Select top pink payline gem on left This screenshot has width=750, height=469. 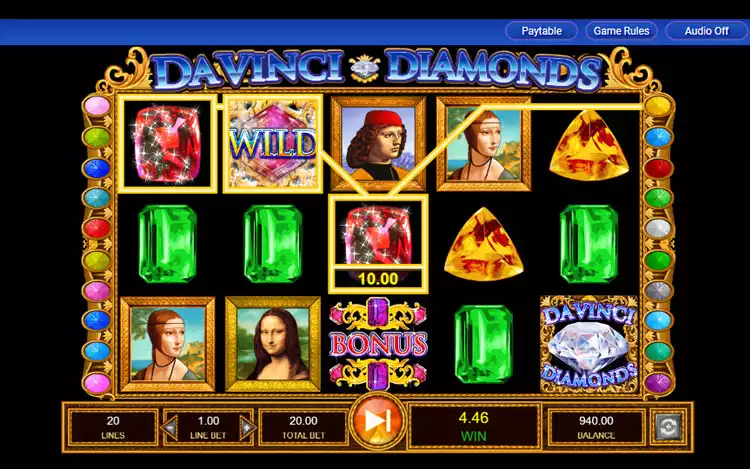(x=97, y=106)
